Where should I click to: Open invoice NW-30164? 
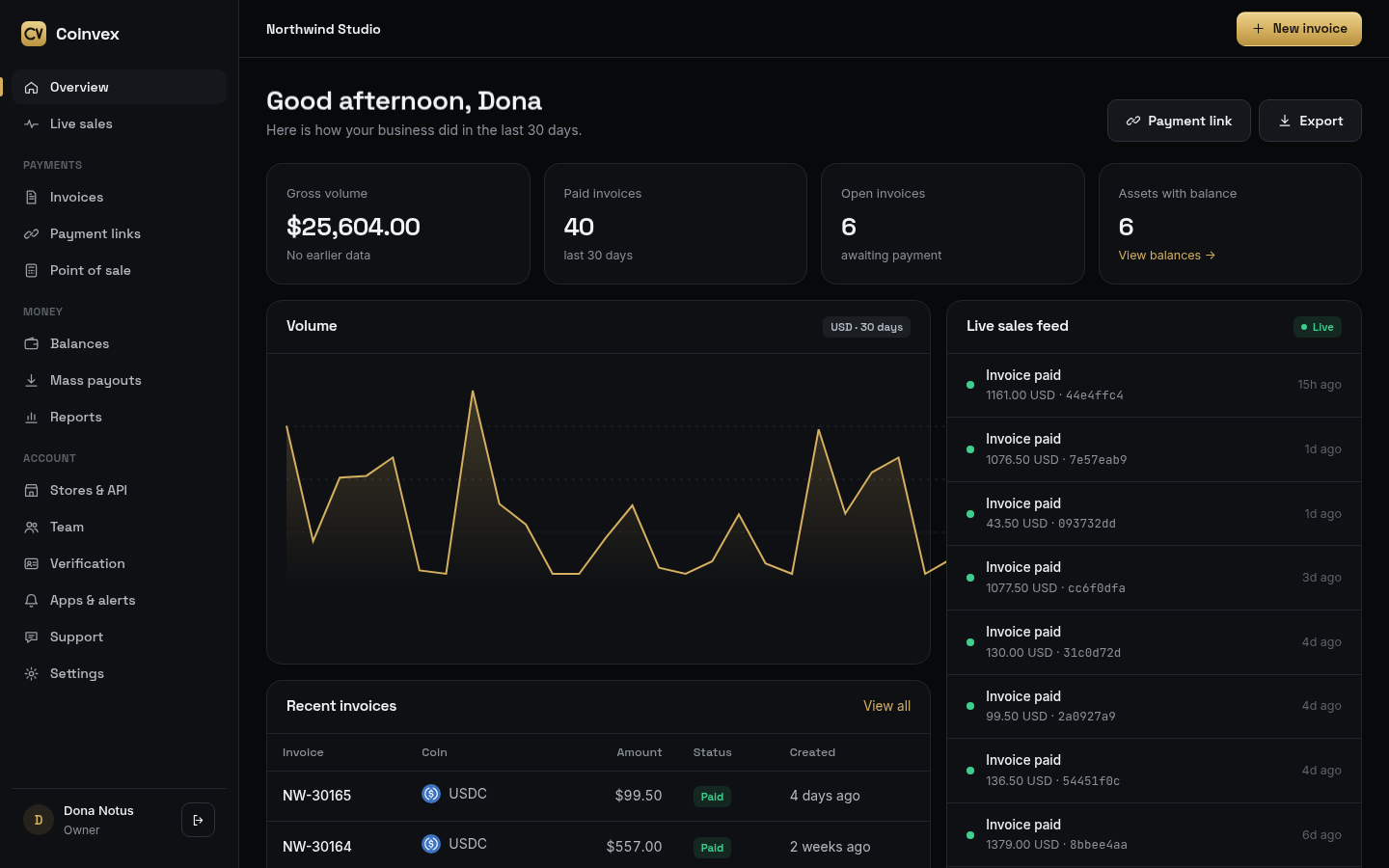click(x=316, y=847)
